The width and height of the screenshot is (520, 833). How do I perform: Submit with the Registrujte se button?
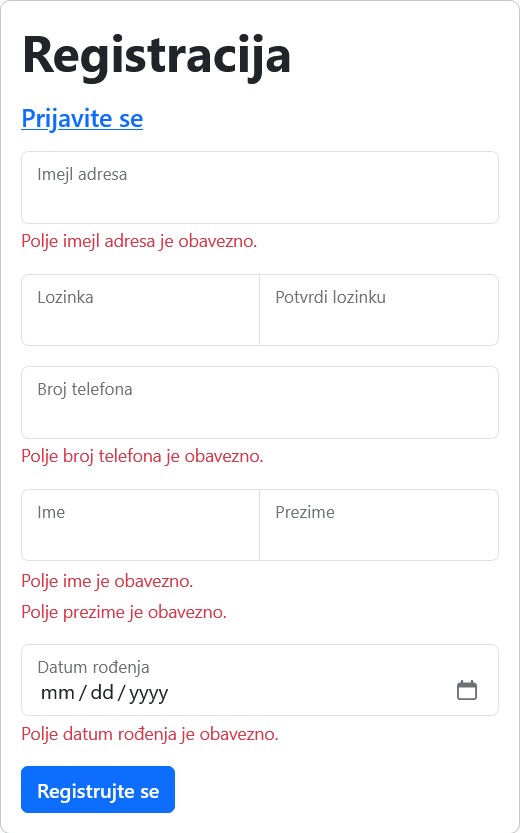click(x=98, y=789)
